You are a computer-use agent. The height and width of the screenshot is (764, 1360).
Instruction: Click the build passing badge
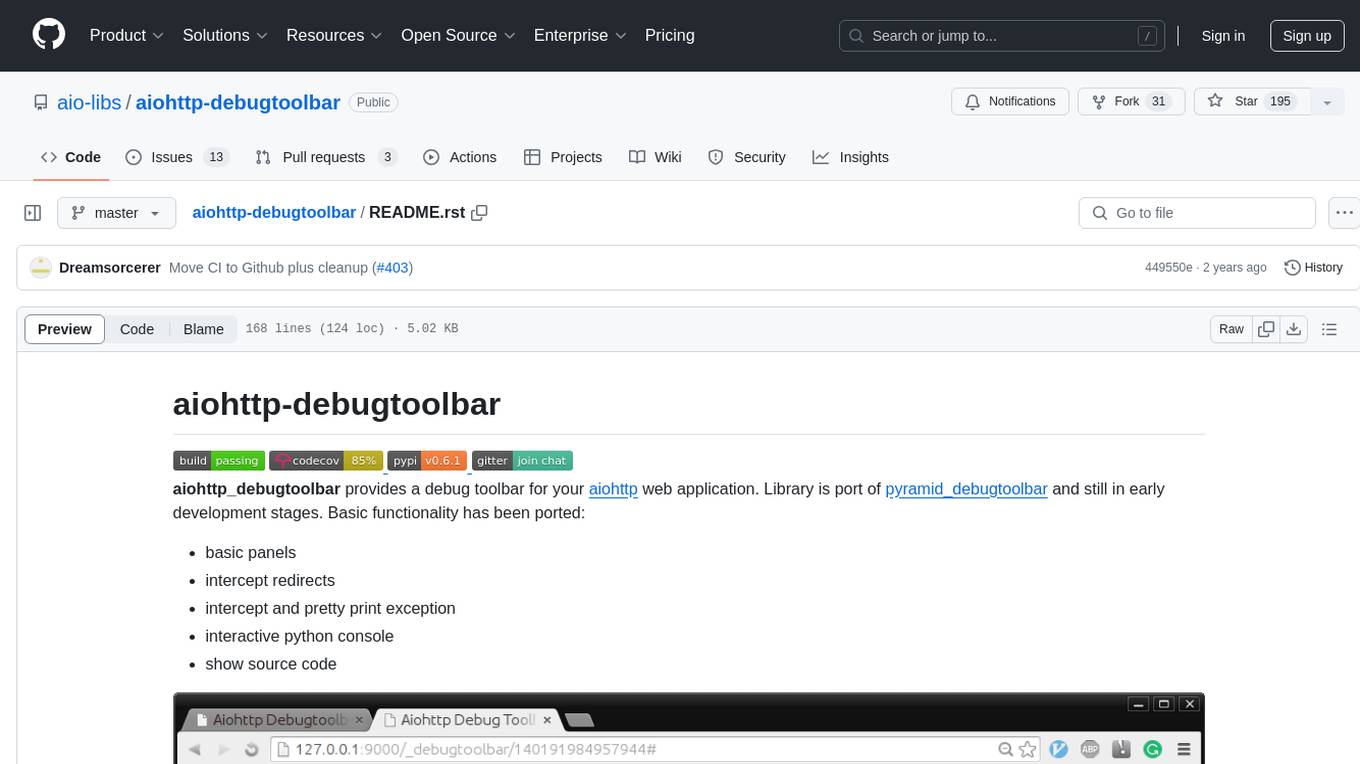(219, 461)
